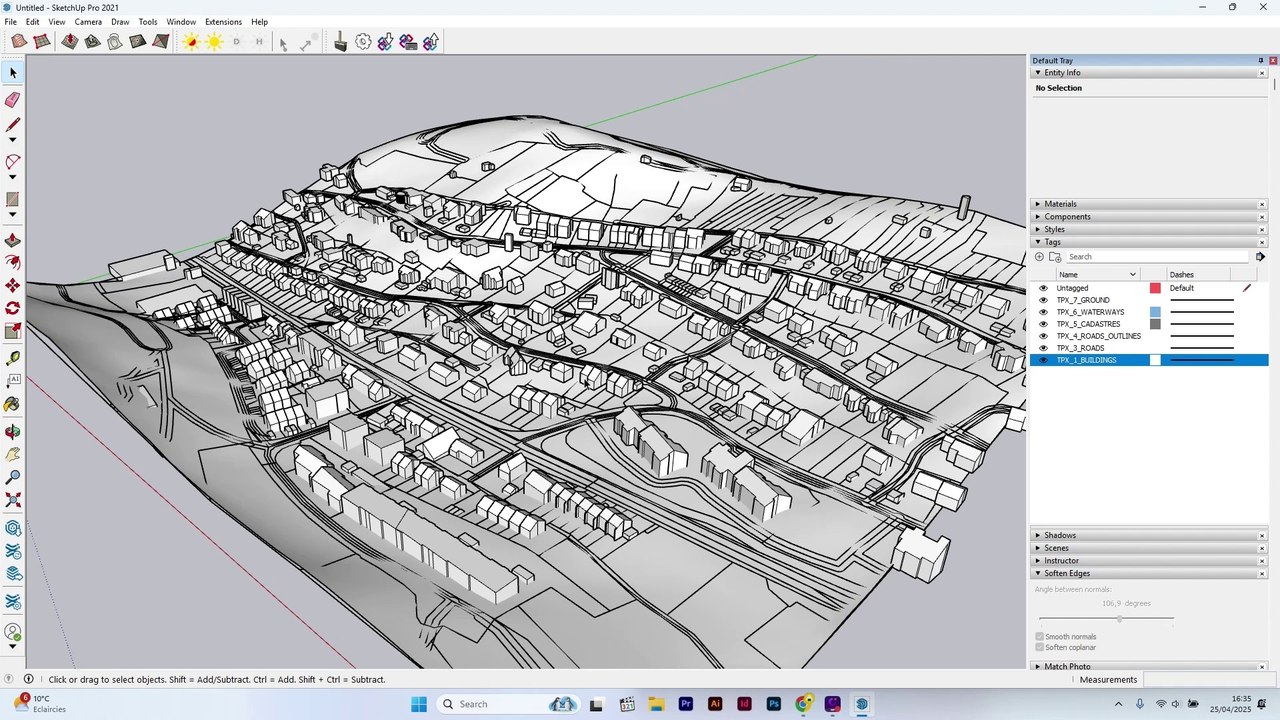Click the Add Tag plus icon

1039,257
